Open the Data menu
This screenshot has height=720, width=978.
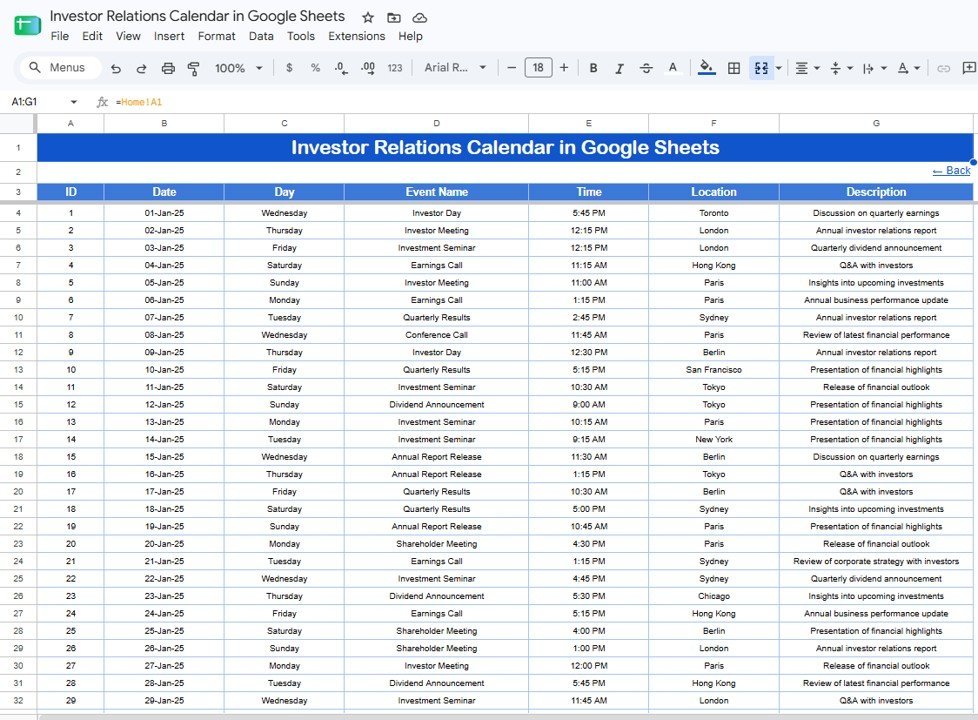click(261, 36)
